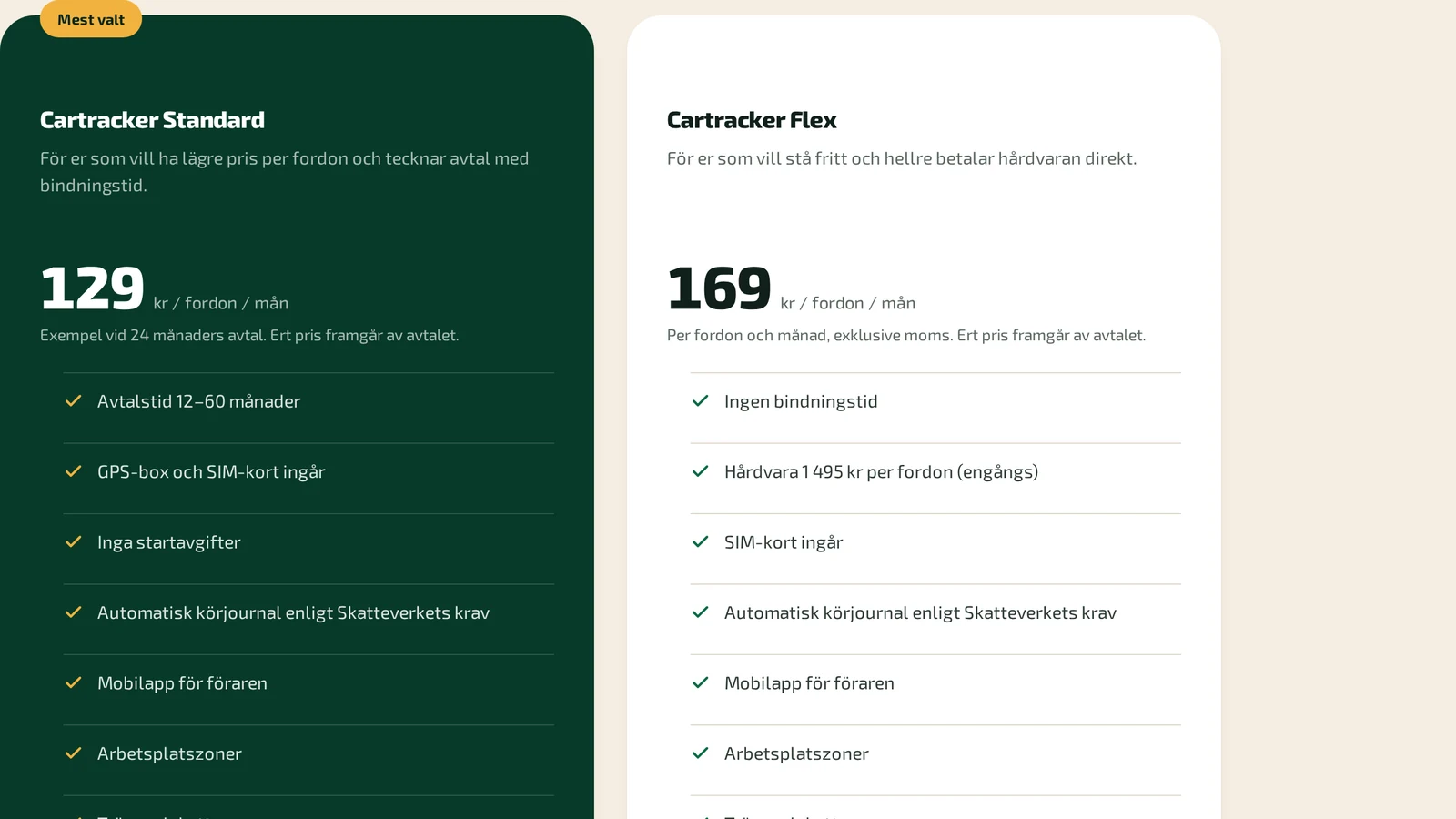1456x819 pixels.
Task: Click Standard plan's 'Mobilapp för föraren' checkmark
Action: (74, 683)
